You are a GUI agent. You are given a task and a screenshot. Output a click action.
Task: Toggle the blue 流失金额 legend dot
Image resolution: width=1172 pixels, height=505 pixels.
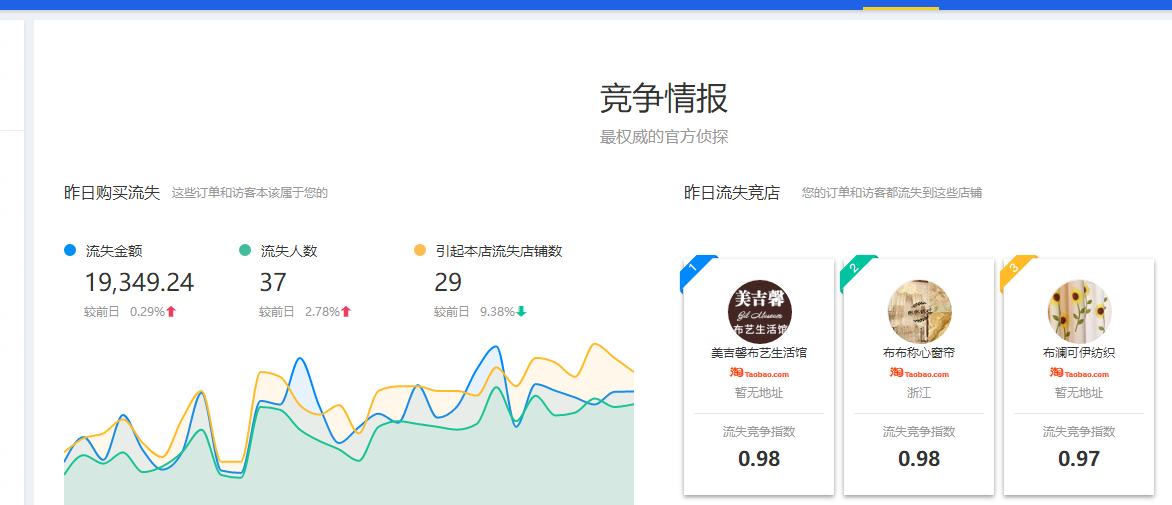[70, 250]
